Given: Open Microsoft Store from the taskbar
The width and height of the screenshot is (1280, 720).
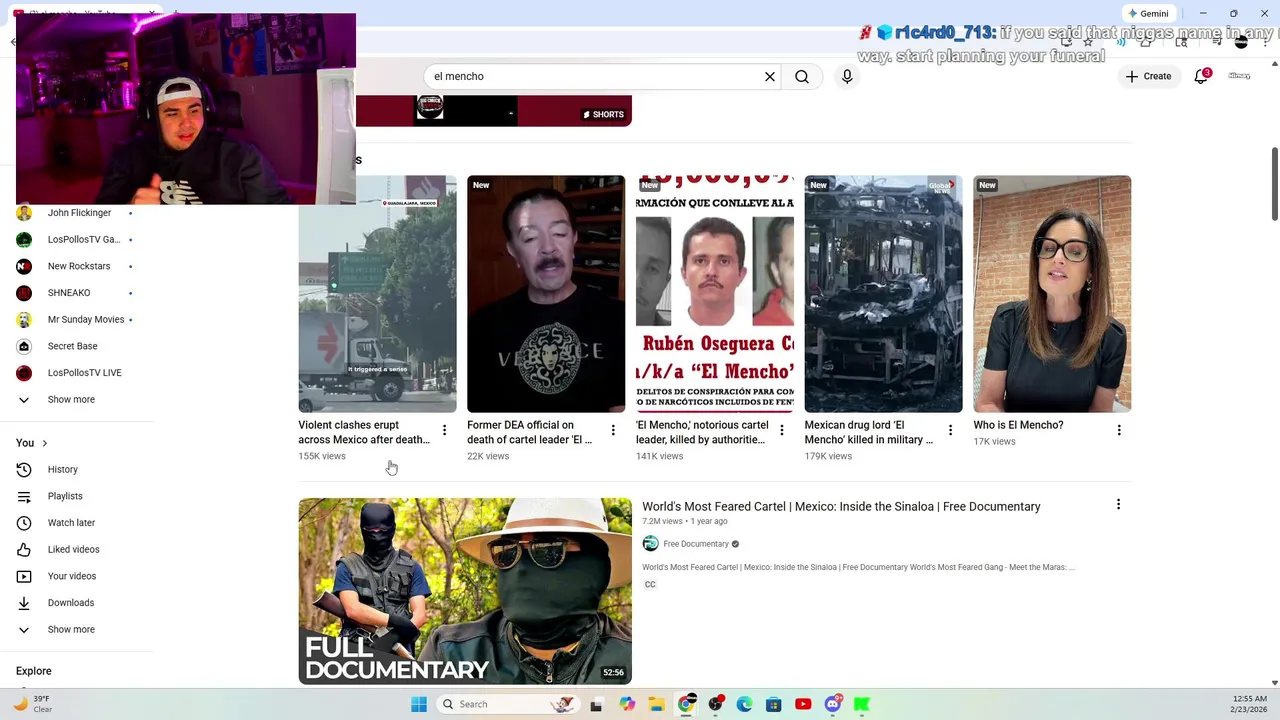Looking at the screenshot, I should pyautogui.click(x=773, y=704).
